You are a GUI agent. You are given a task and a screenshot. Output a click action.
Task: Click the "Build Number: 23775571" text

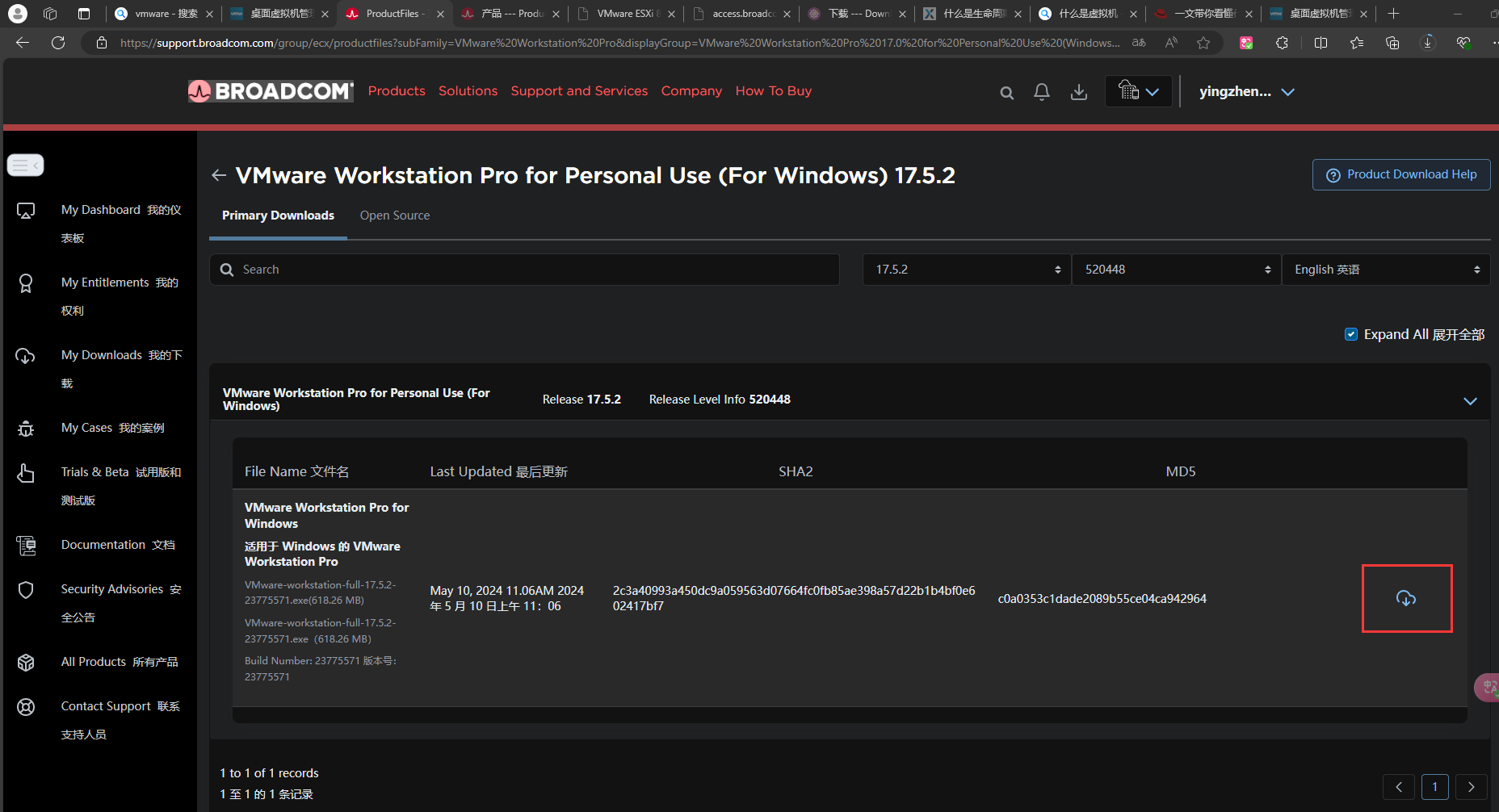[302, 661]
